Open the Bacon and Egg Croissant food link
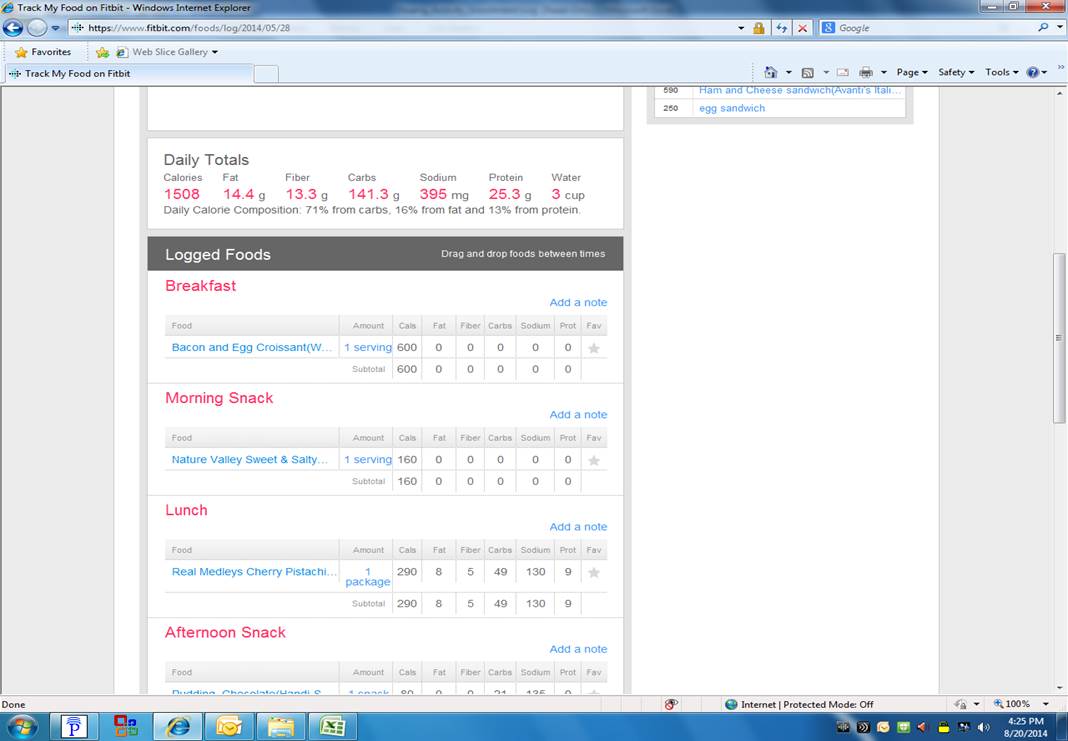 pyautogui.click(x=252, y=347)
